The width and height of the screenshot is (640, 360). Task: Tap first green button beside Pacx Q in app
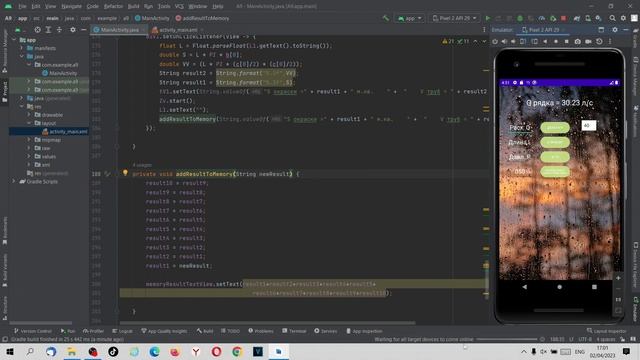555,128
